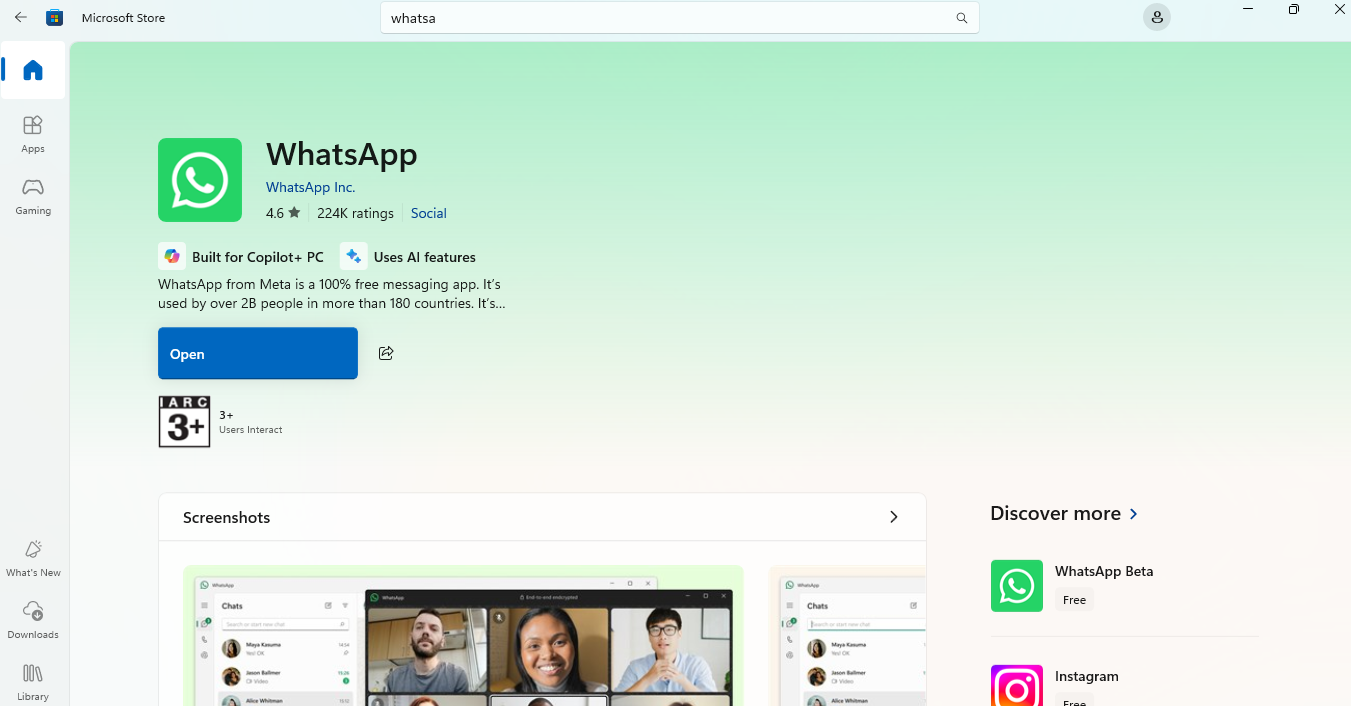
Task: Open the first WhatsApp video call screenshot
Action: [x=463, y=635]
